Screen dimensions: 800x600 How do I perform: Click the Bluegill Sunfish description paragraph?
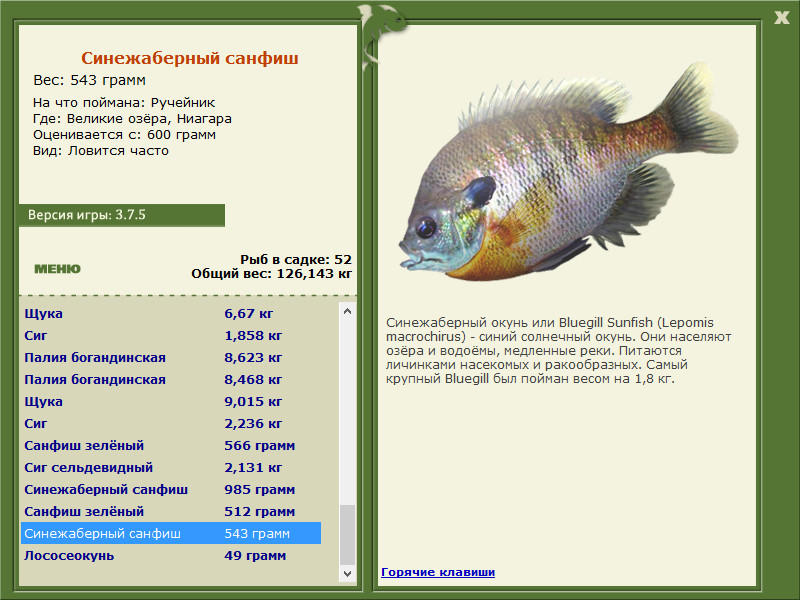coord(559,351)
